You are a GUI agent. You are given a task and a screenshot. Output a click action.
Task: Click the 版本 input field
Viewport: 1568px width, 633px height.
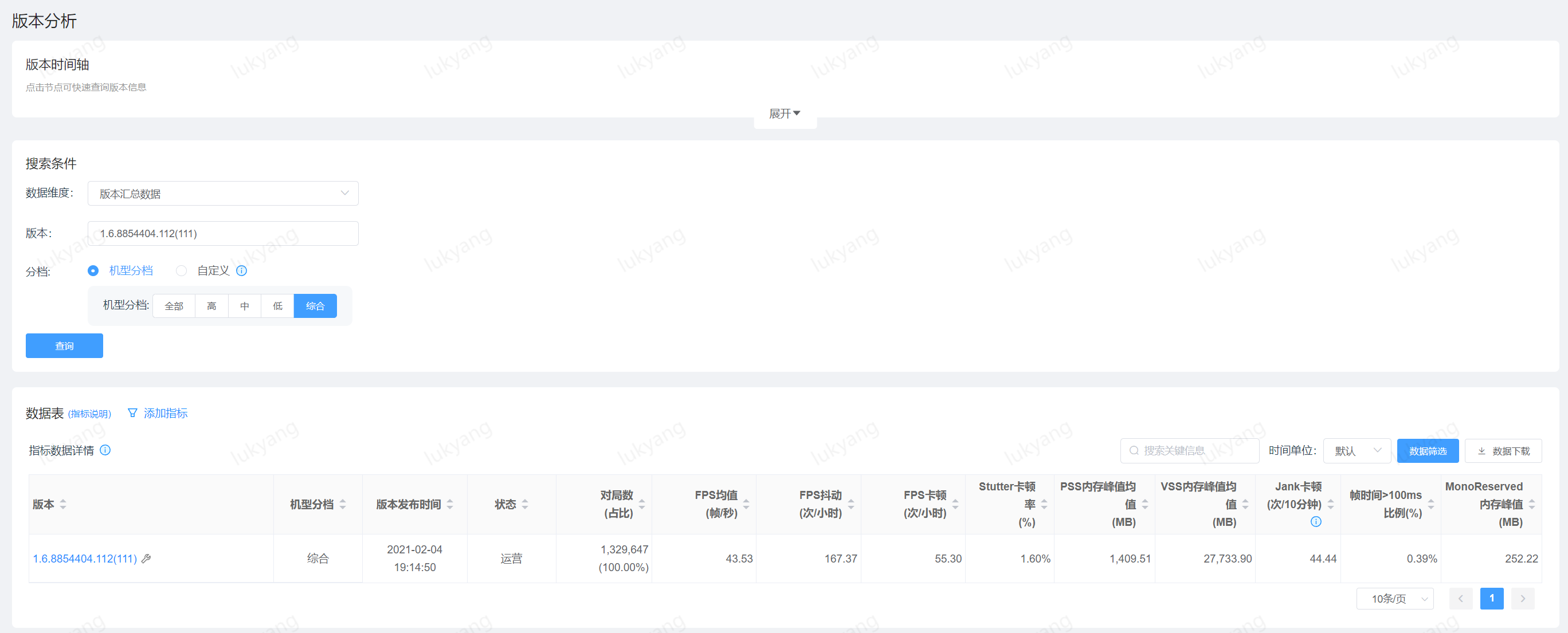pos(223,233)
